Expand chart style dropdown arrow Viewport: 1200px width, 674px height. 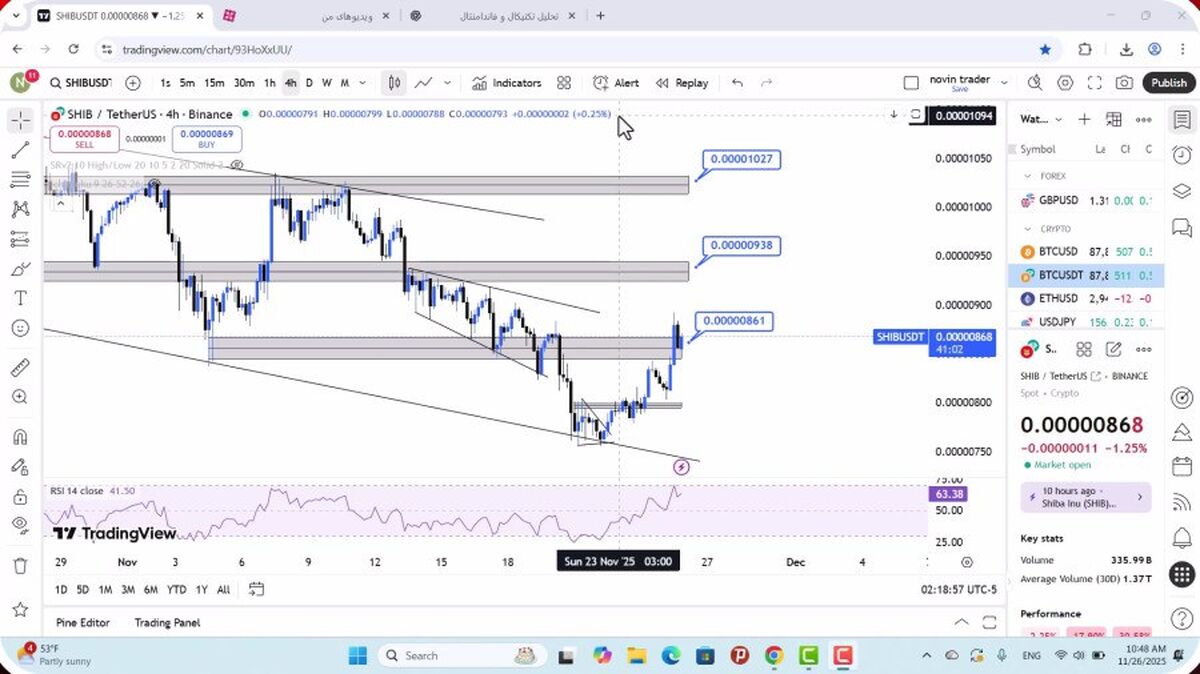[x=447, y=83]
